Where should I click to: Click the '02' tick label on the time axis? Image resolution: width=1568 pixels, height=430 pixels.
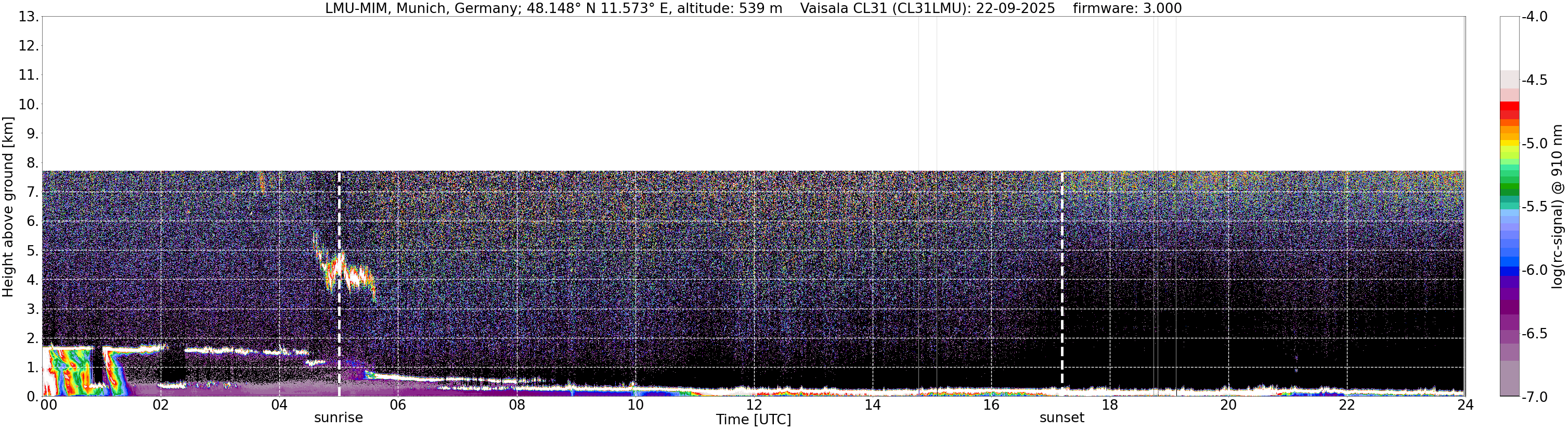point(160,405)
